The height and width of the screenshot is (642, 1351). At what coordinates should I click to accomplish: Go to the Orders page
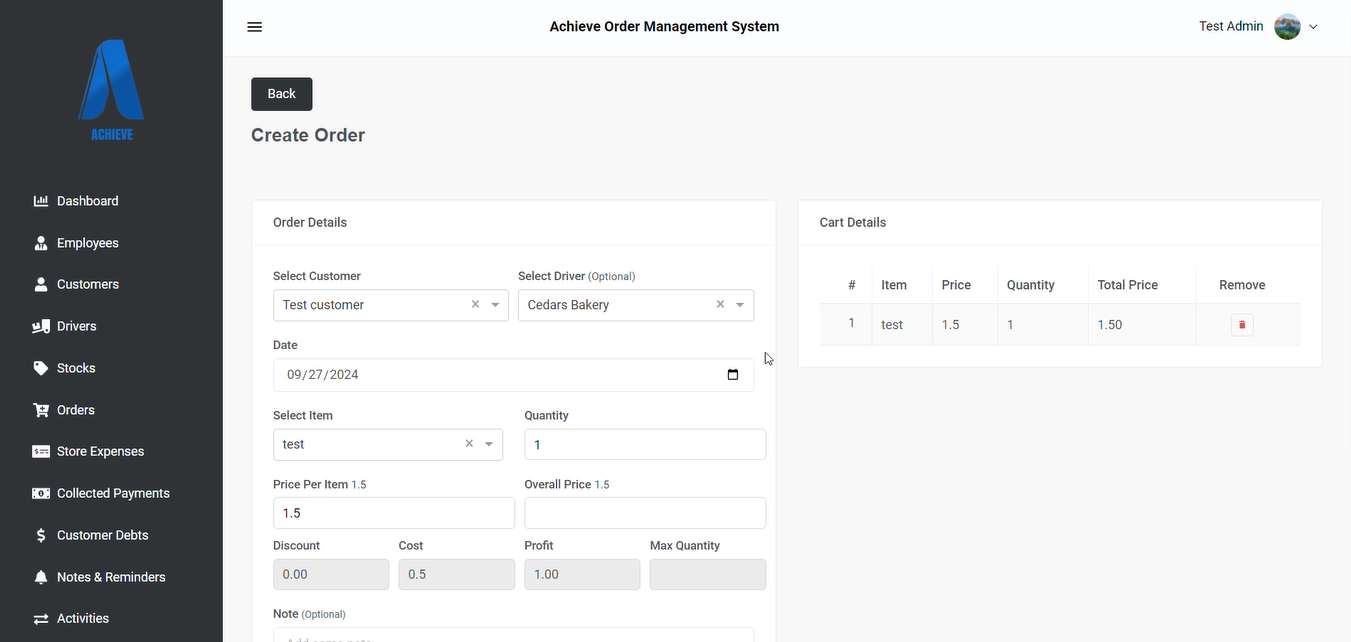pyautogui.click(x=75, y=410)
